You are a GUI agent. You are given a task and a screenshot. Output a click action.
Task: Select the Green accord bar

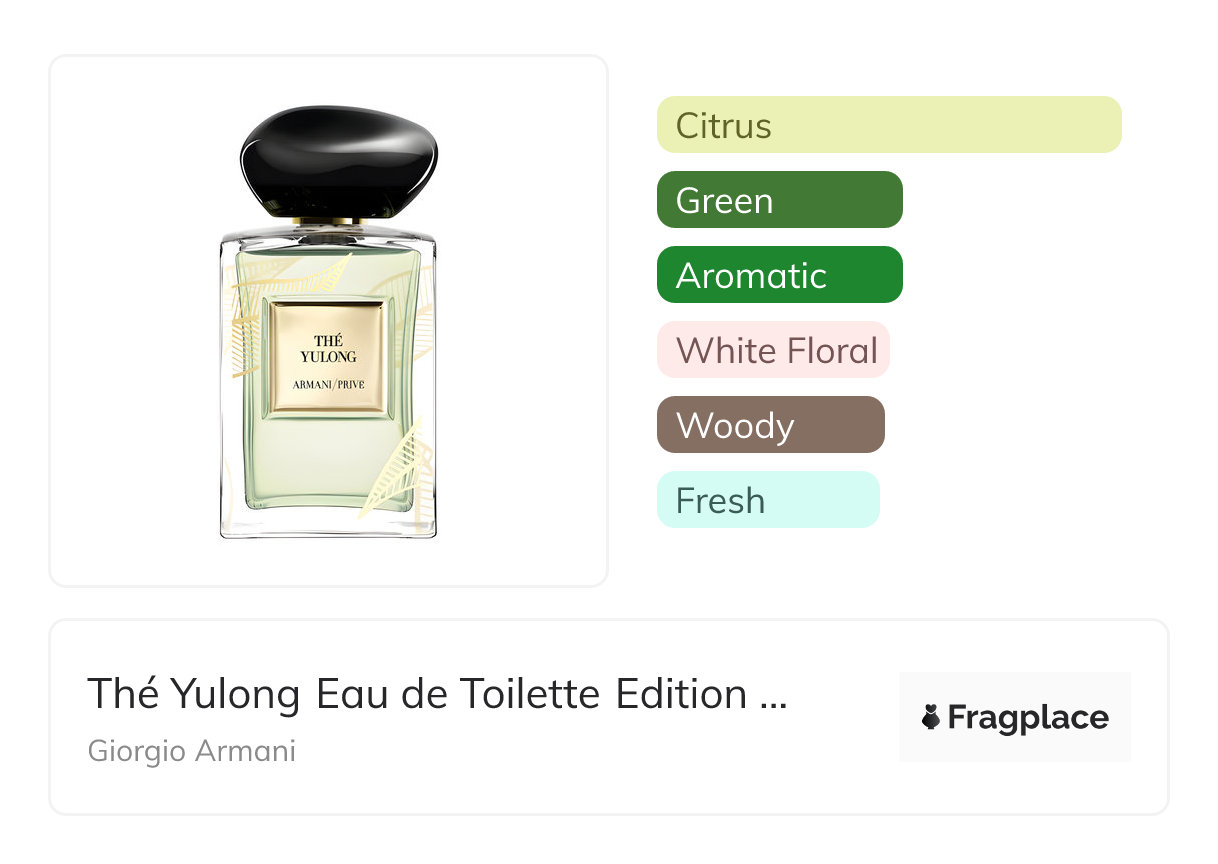(x=780, y=200)
